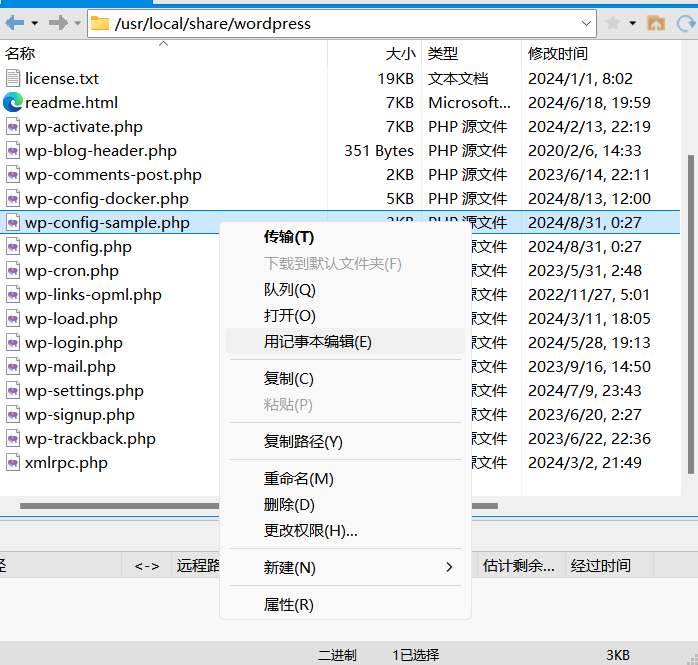
Task: Open 更改权限(H)... from the context menu
Action: point(345,531)
